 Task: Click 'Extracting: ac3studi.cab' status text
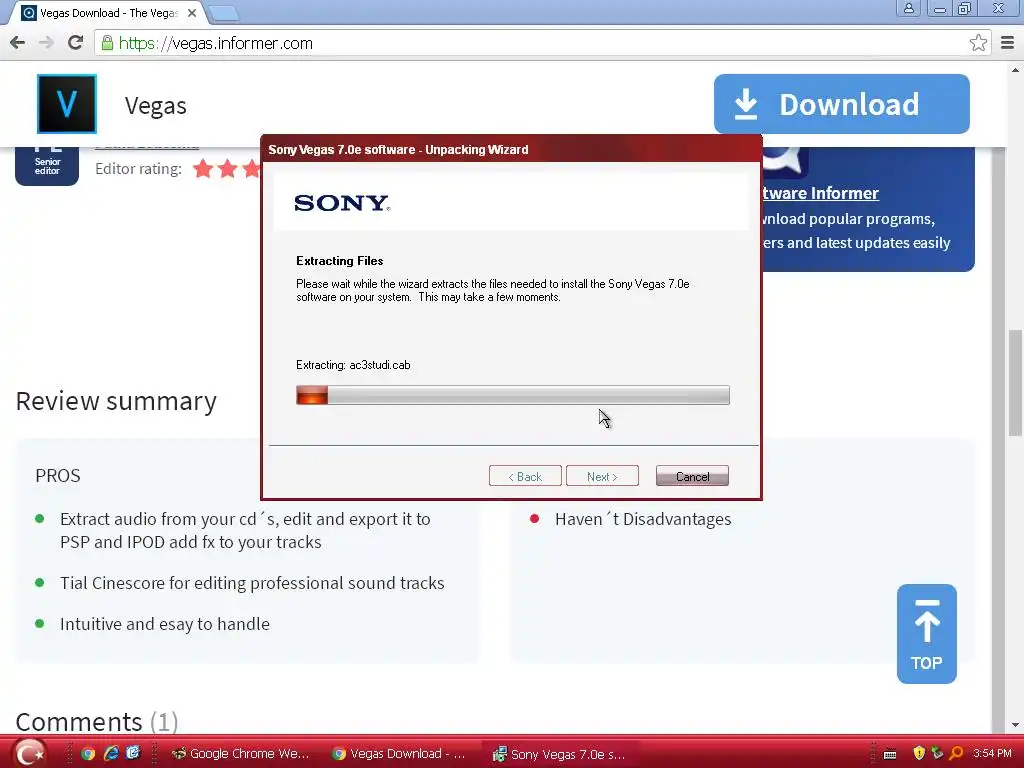[x=353, y=365]
